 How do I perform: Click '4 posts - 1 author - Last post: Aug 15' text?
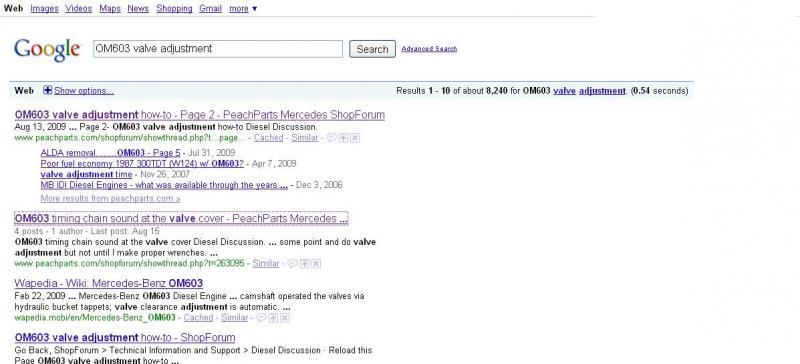87,231
